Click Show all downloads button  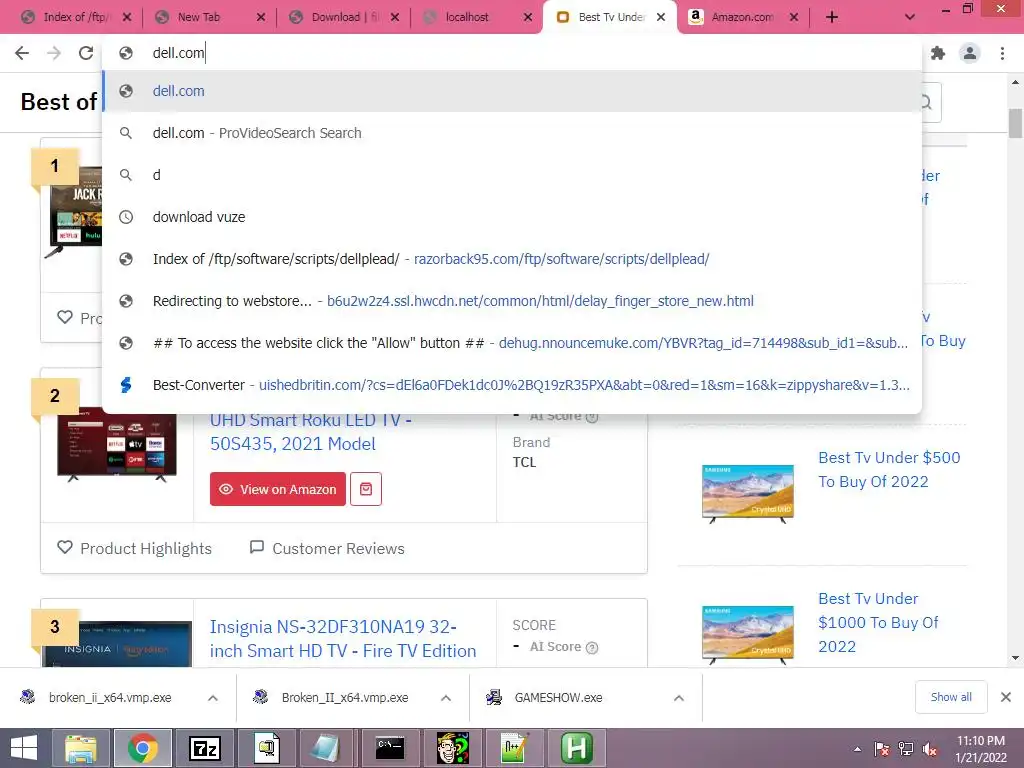pyautogui.click(x=951, y=697)
